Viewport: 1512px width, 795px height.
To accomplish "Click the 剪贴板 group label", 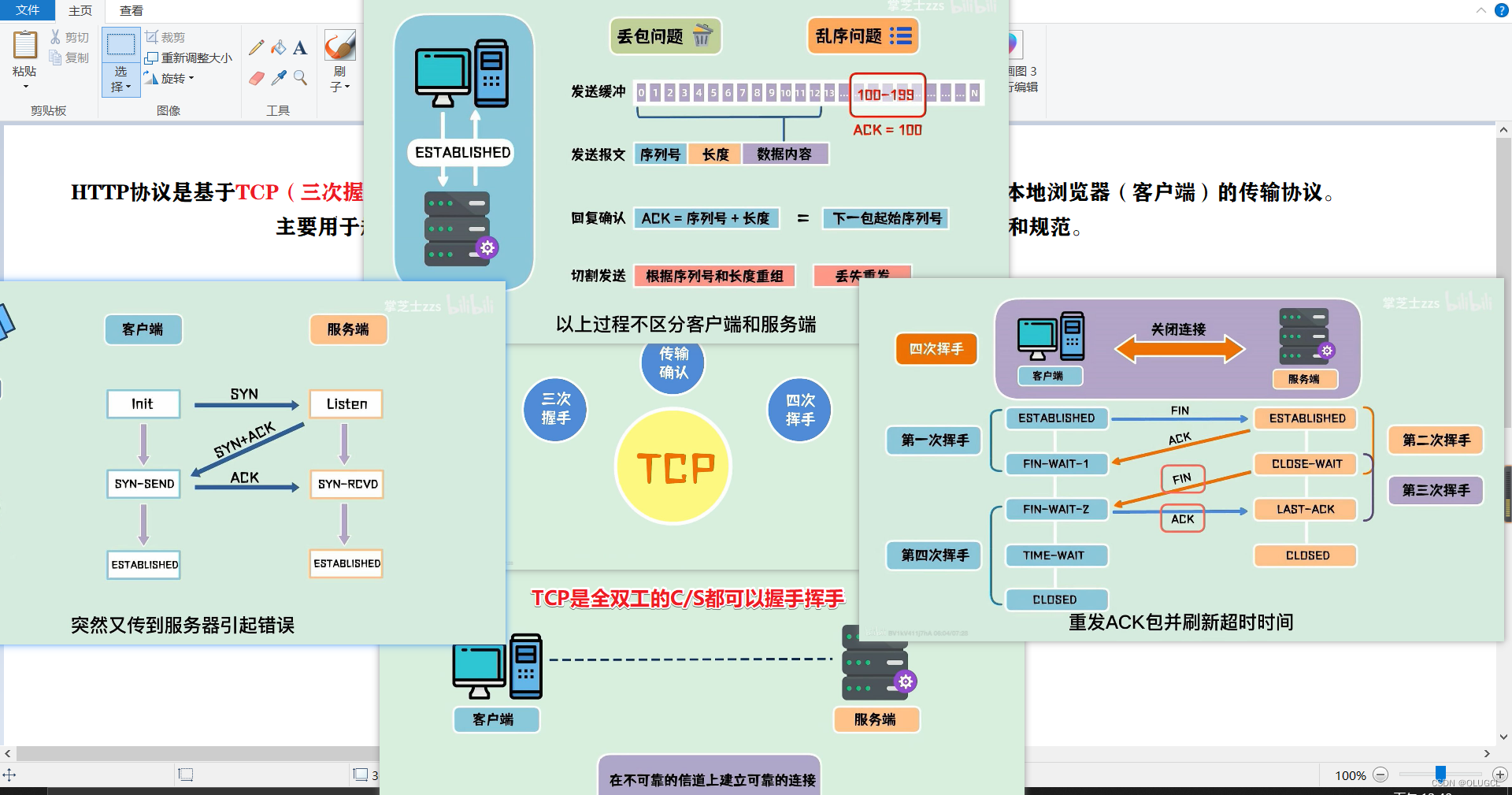I will [x=48, y=110].
